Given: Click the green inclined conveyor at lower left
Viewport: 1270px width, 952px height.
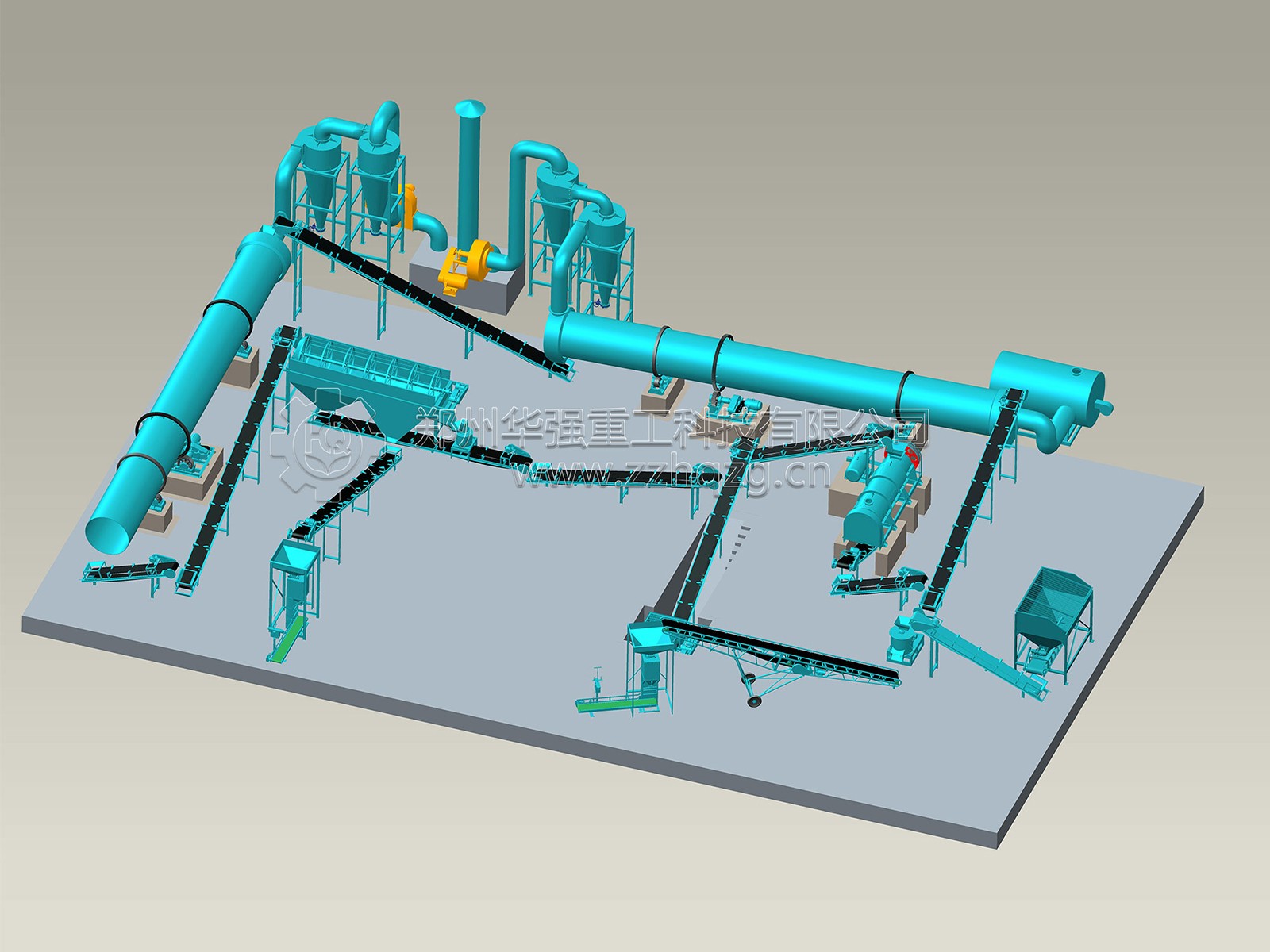Looking at the screenshot, I should (288, 636).
